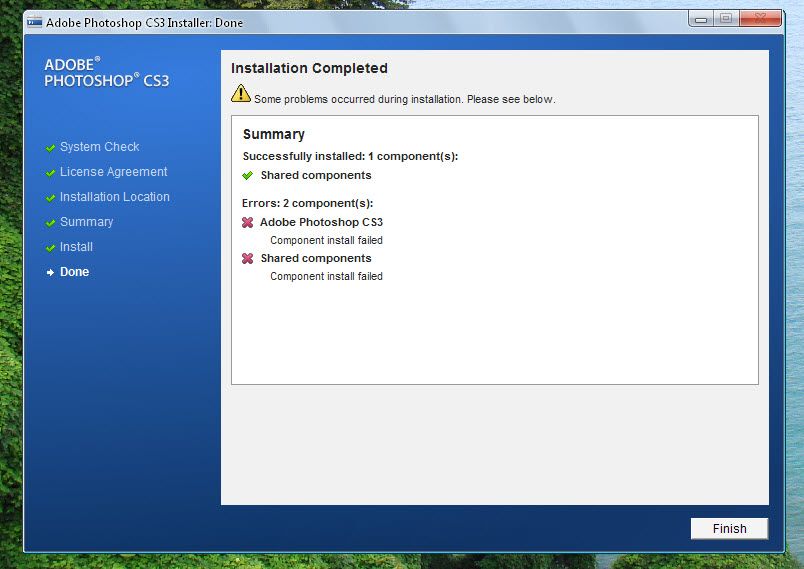Click the green check beside Install
The height and width of the screenshot is (569, 804).
[50, 248]
